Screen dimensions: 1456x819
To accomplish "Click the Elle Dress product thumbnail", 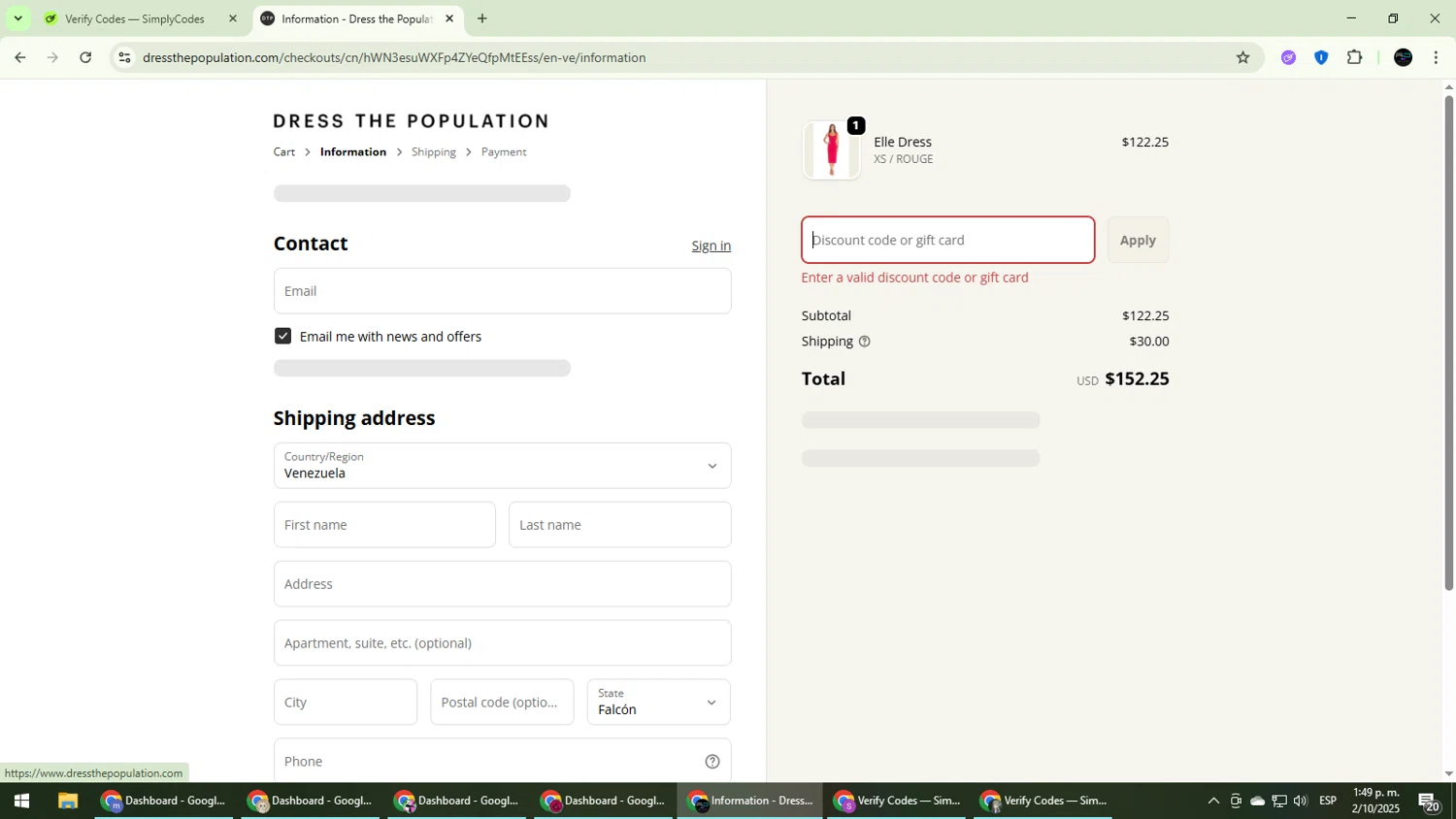I will [x=831, y=150].
